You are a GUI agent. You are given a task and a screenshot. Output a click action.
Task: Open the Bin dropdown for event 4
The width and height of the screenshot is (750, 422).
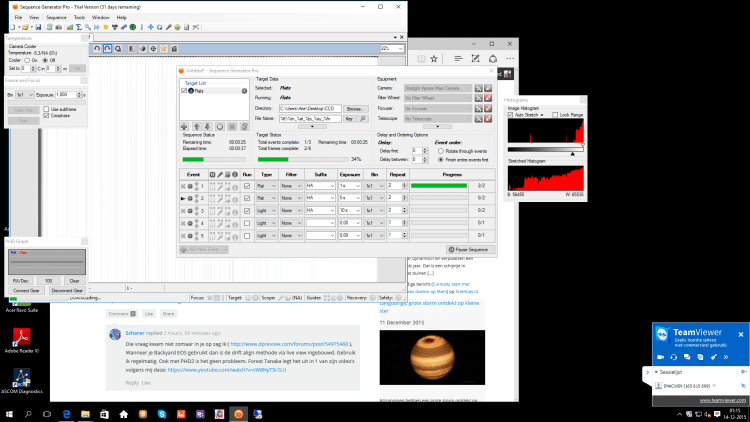[x=375, y=223]
